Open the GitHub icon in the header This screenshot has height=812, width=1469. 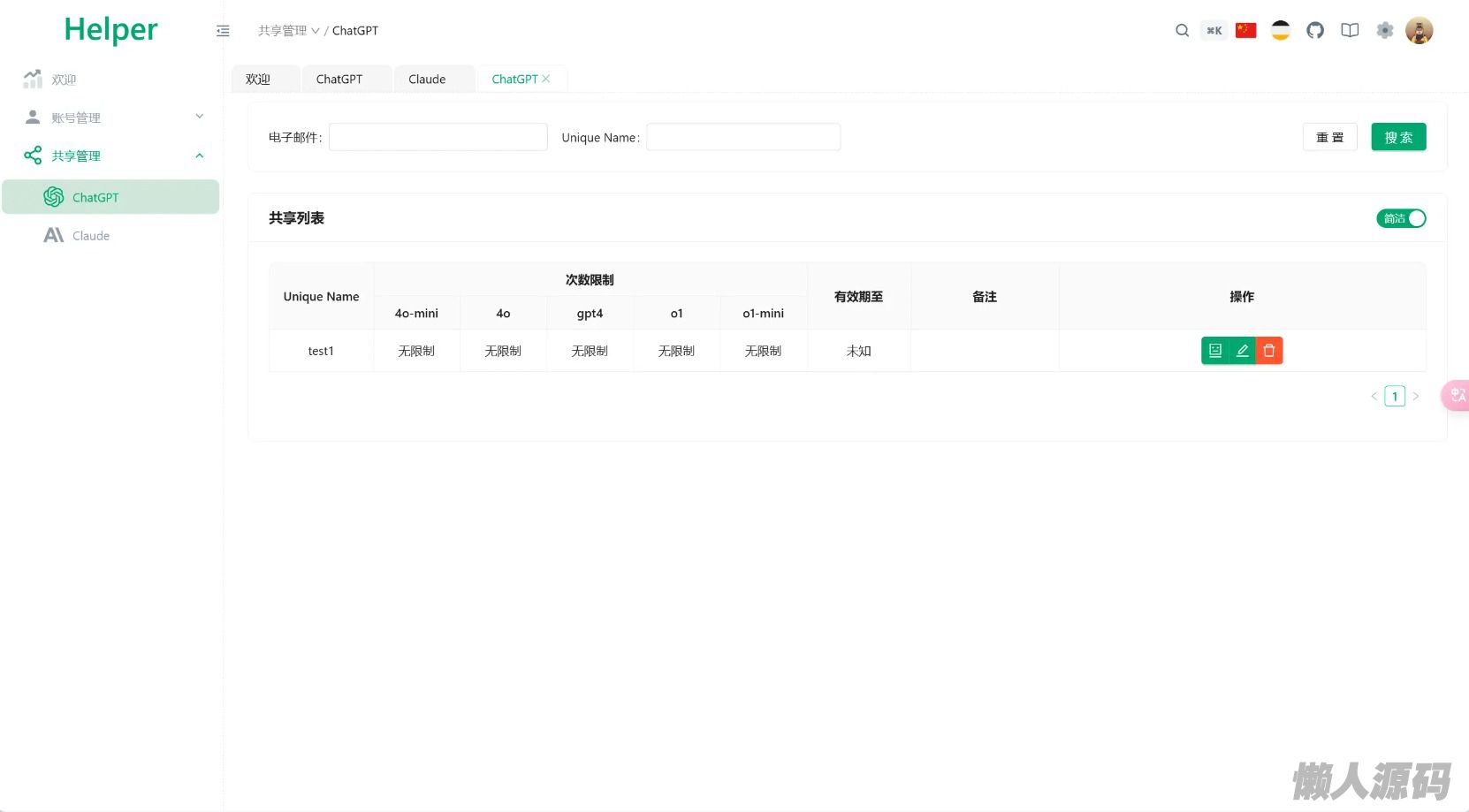tap(1315, 31)
